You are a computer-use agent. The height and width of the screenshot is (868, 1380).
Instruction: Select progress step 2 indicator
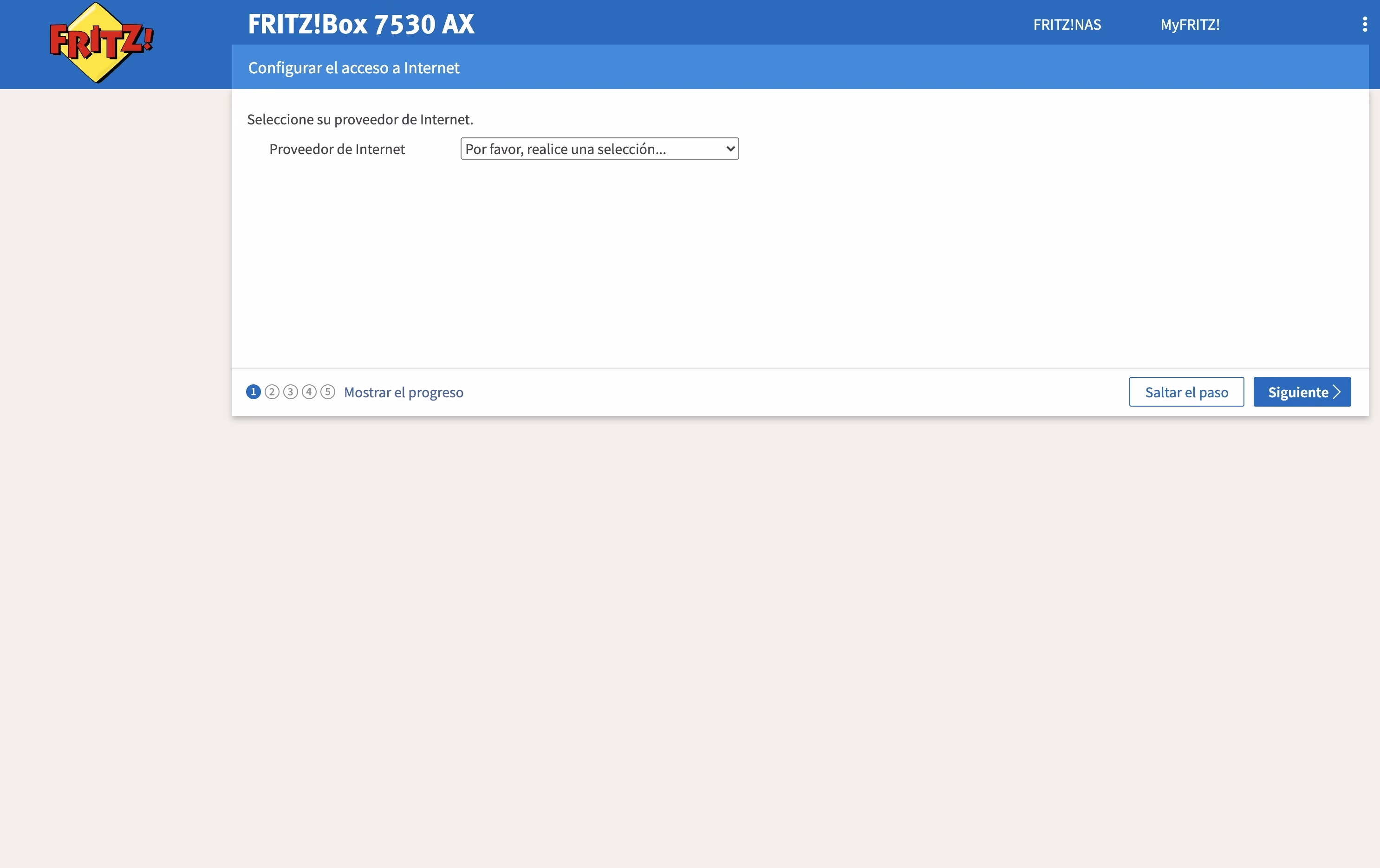(272, 392)
